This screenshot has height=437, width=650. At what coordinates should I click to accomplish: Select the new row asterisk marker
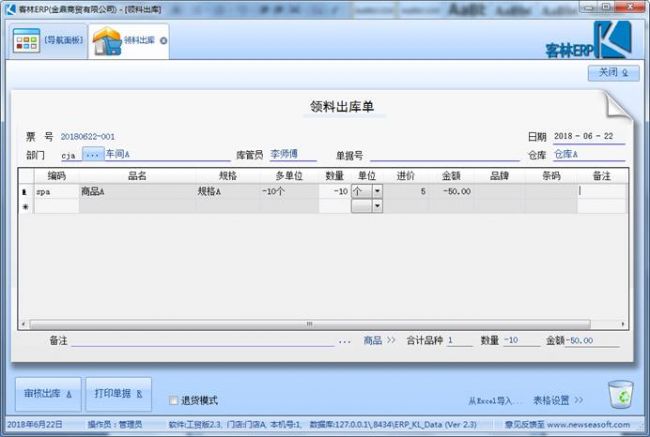(25, 206)
